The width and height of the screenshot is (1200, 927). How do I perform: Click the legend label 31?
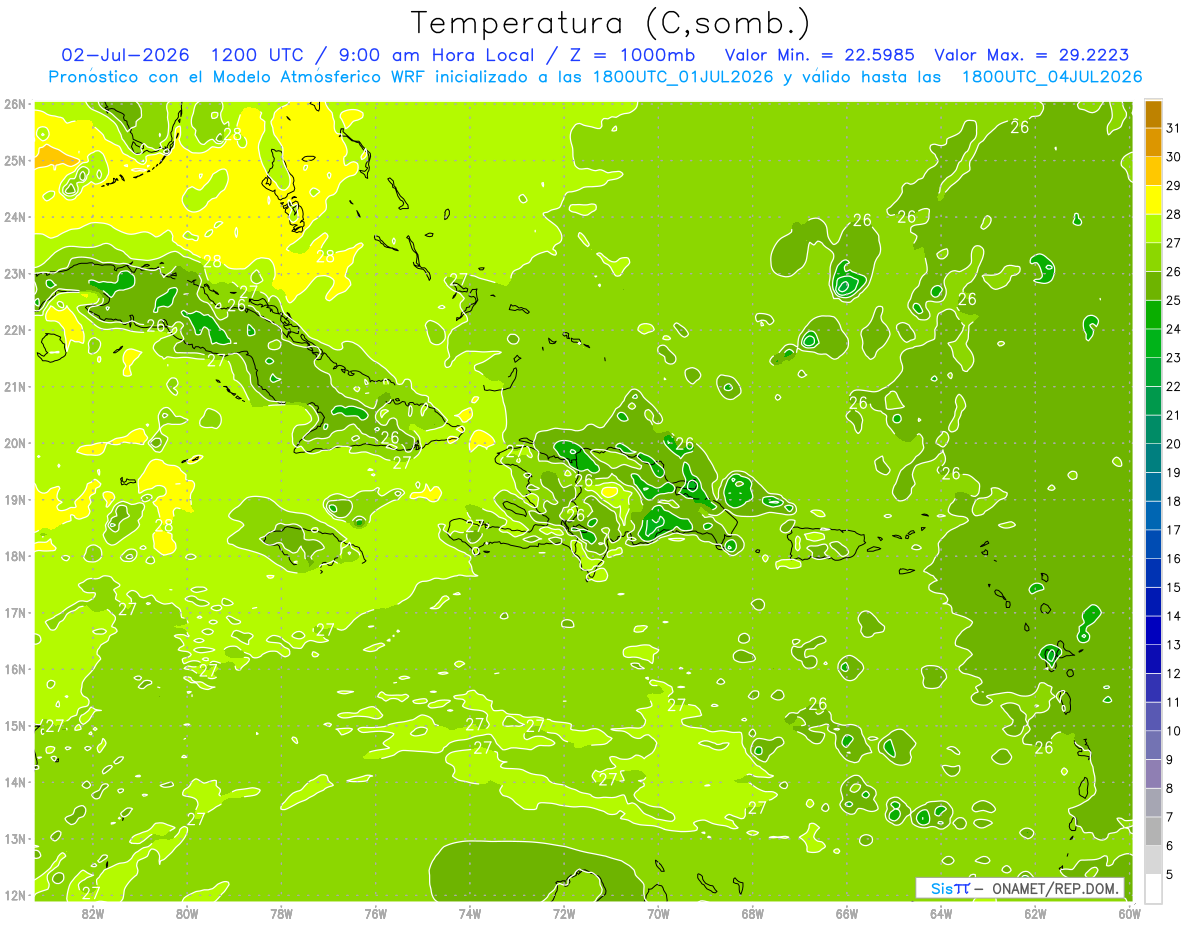1173,128
